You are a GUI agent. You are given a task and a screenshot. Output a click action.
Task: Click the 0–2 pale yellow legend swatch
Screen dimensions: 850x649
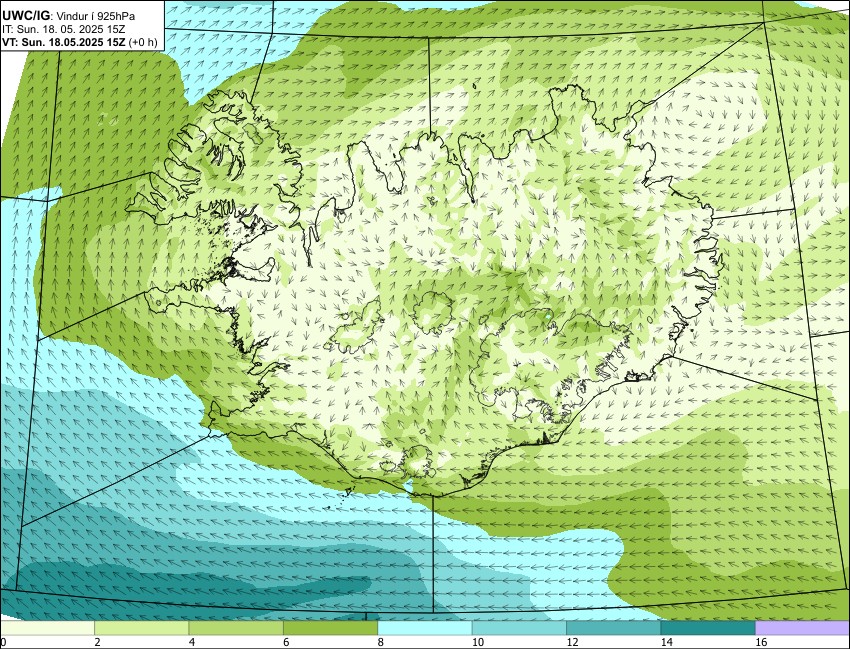(x=48, y=628)
